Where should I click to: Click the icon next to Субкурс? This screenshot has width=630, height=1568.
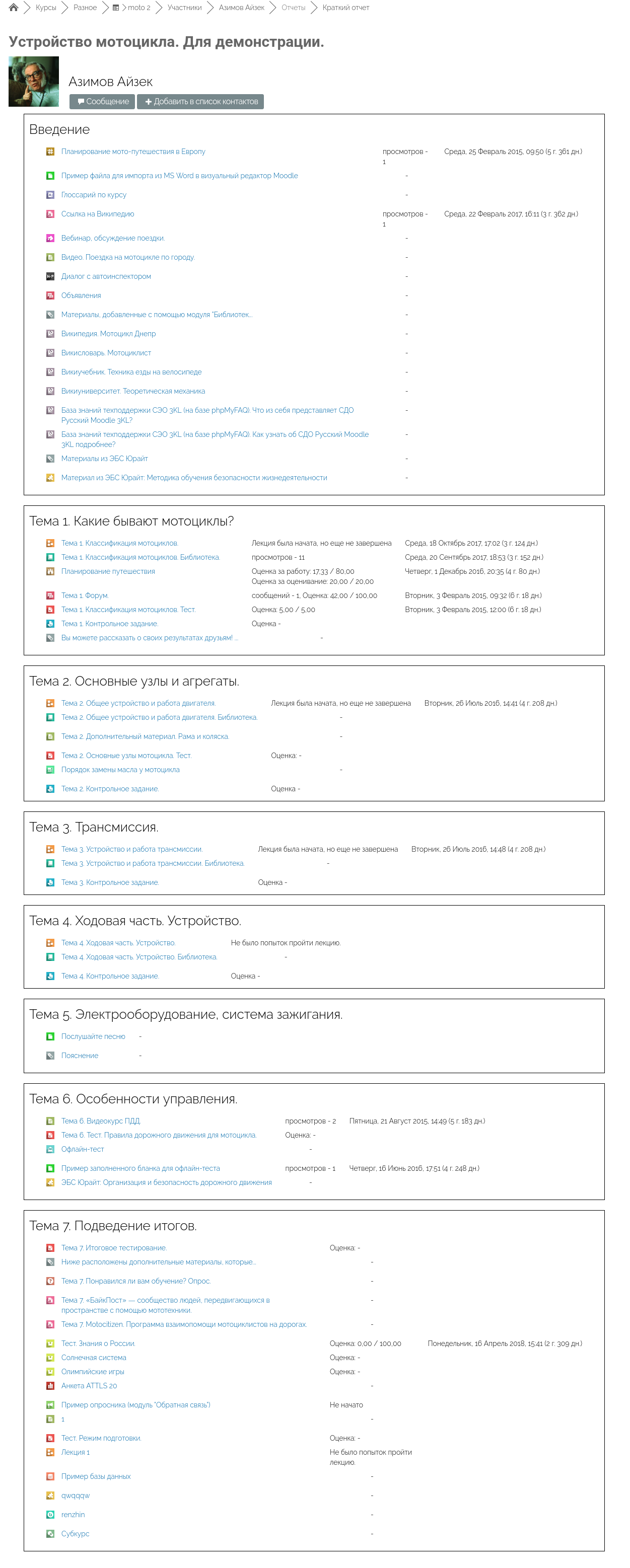pos(50,1533)
